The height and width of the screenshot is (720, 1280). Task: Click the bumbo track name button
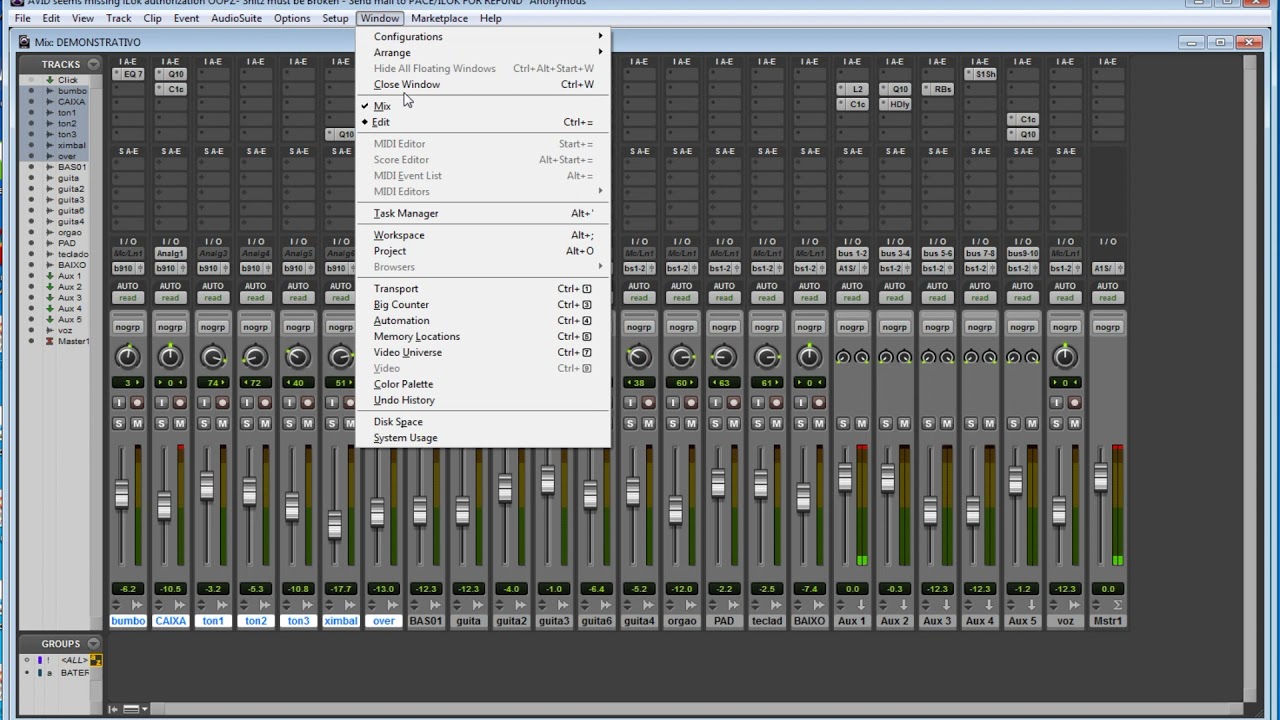point(128,621)
